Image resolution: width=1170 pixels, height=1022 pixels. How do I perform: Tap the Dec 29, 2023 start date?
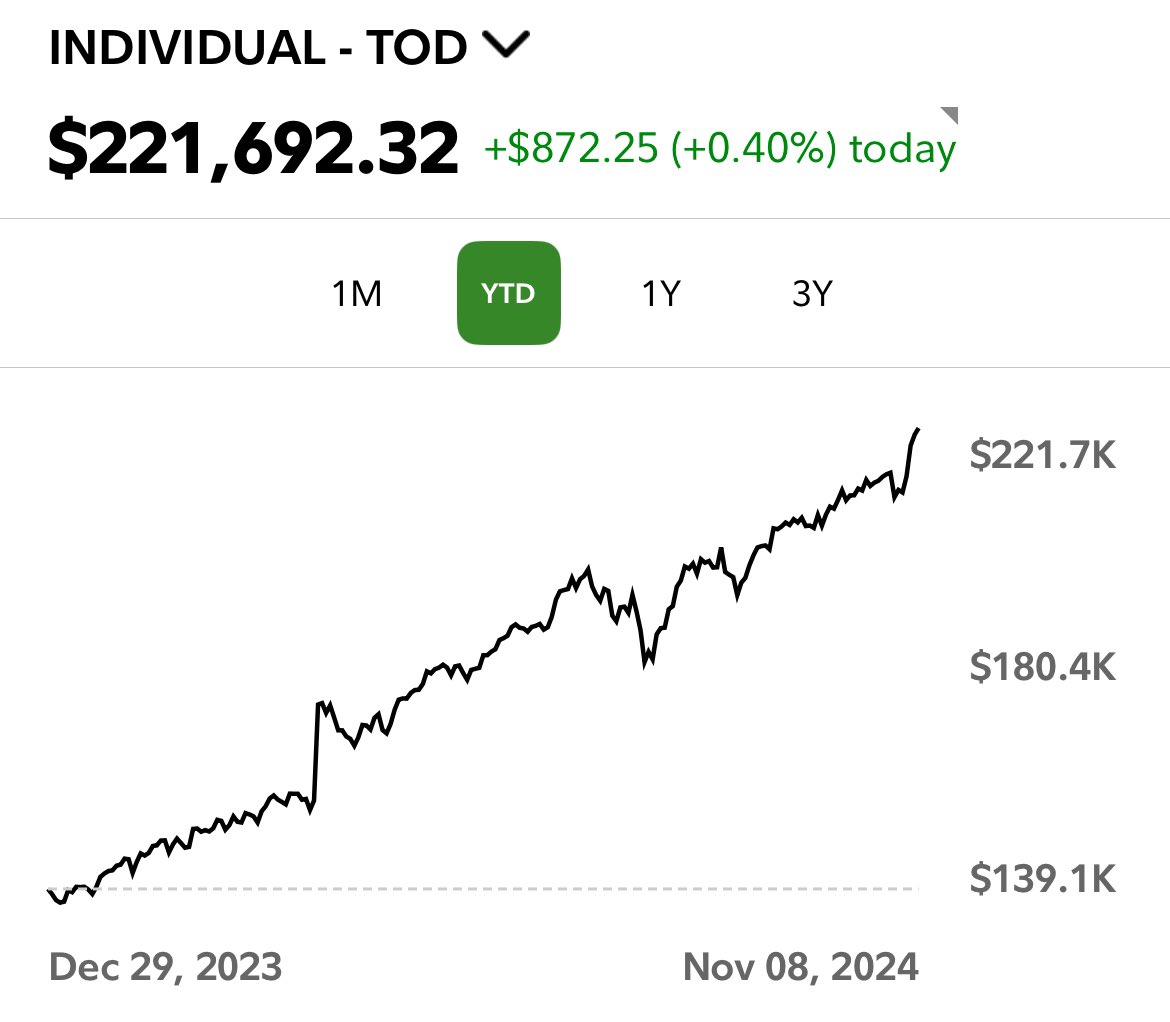165,967
